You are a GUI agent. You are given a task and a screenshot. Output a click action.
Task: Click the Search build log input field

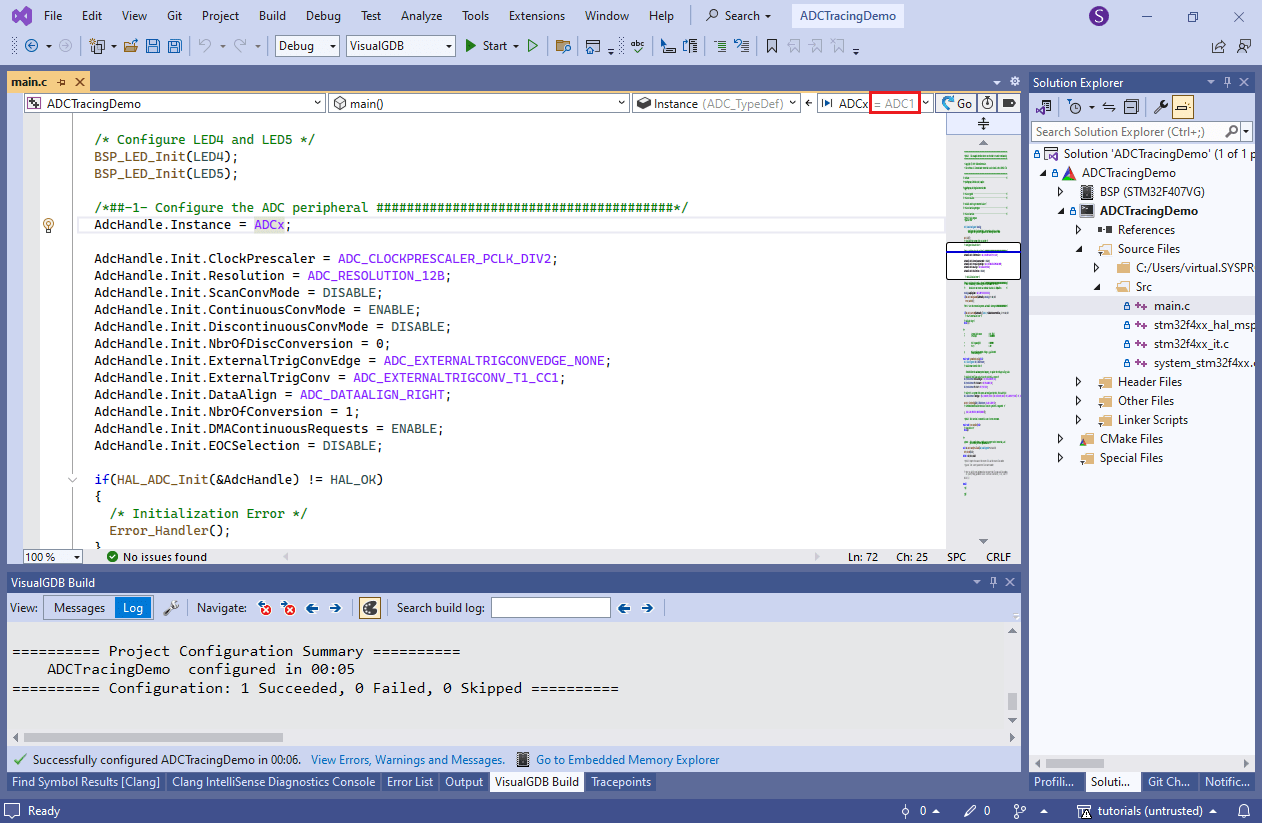(x=550, y=608)
